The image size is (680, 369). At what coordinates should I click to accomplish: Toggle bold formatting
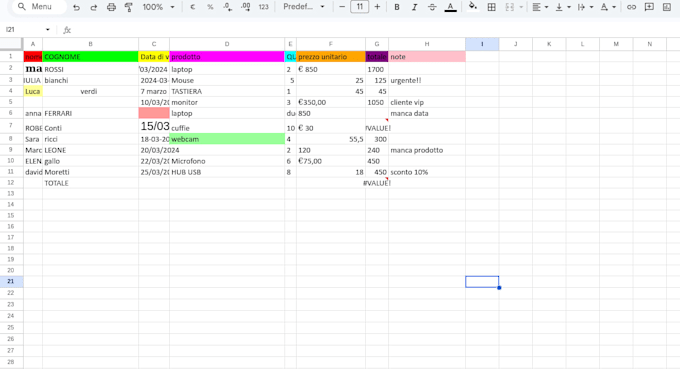397,7
